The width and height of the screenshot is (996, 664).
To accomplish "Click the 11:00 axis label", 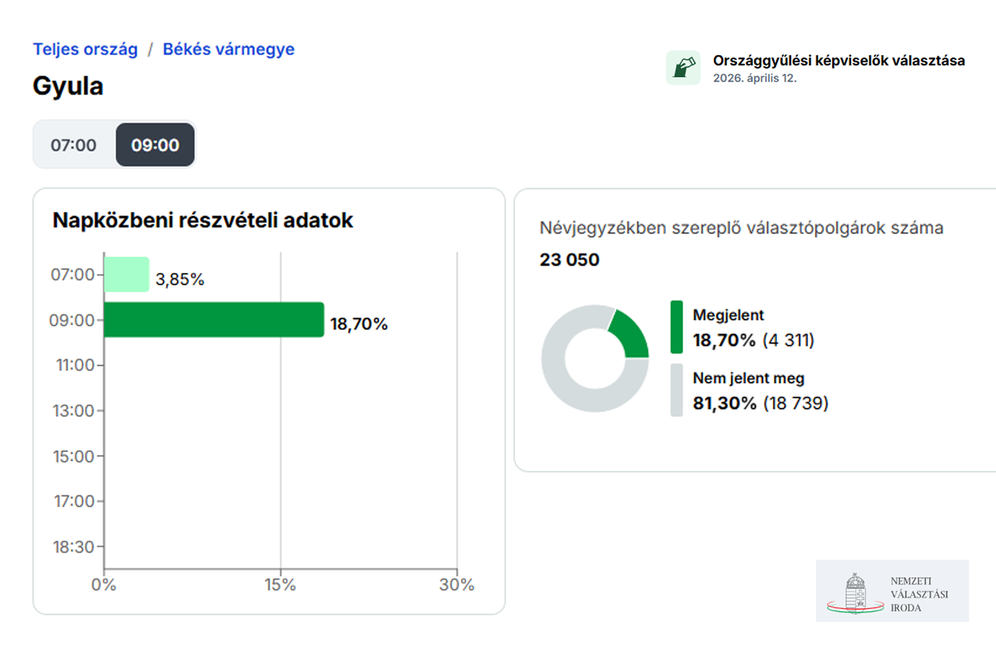I will click(73, 365).
